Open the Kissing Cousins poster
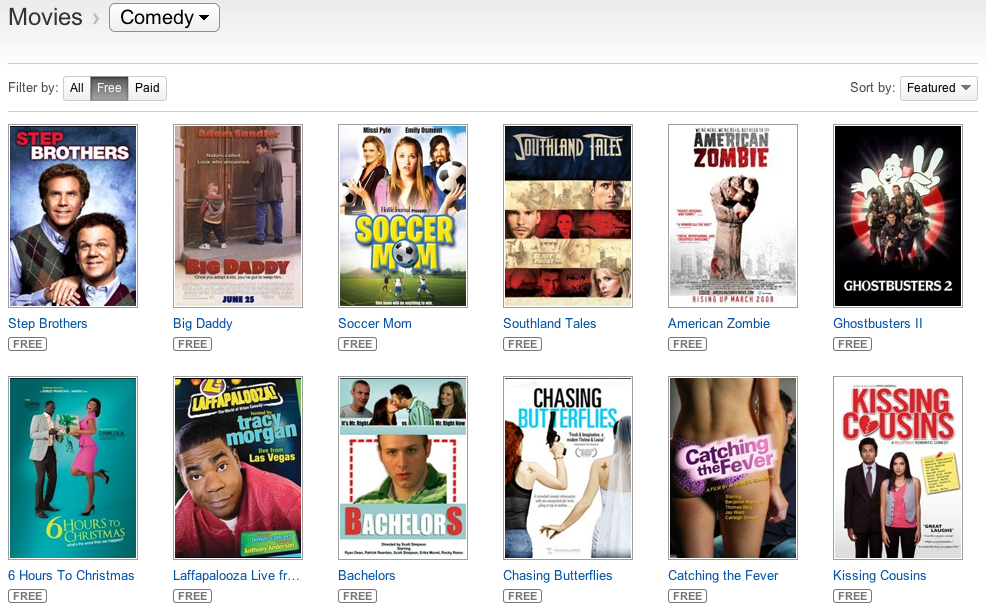Screen dimensions: 986x611 coord(898,468)
